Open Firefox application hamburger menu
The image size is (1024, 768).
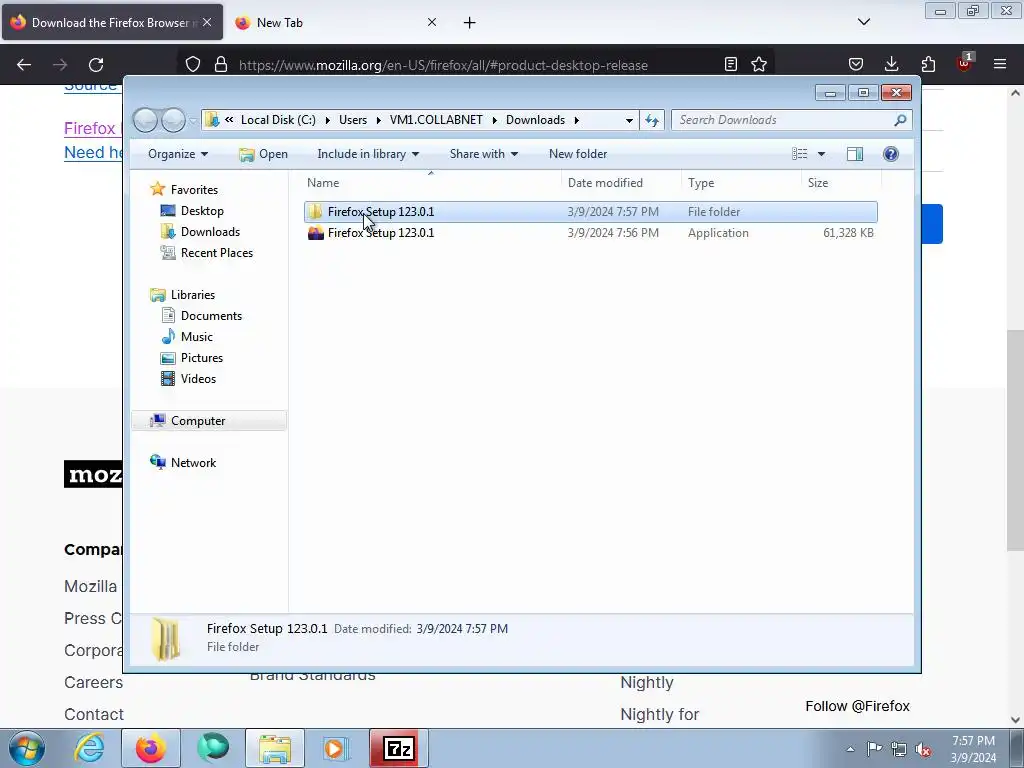[1000, 64]
